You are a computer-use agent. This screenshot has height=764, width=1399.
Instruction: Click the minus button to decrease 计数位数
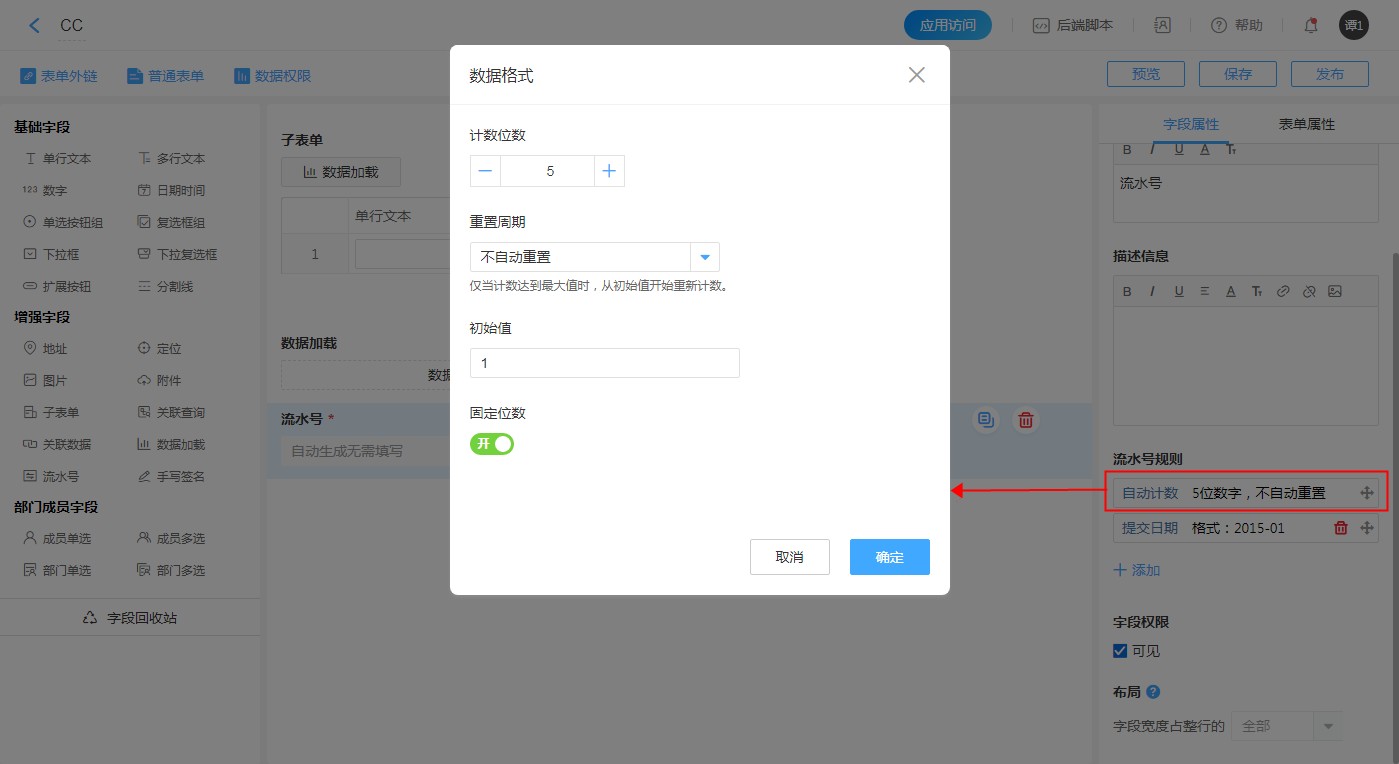point(485,171)
